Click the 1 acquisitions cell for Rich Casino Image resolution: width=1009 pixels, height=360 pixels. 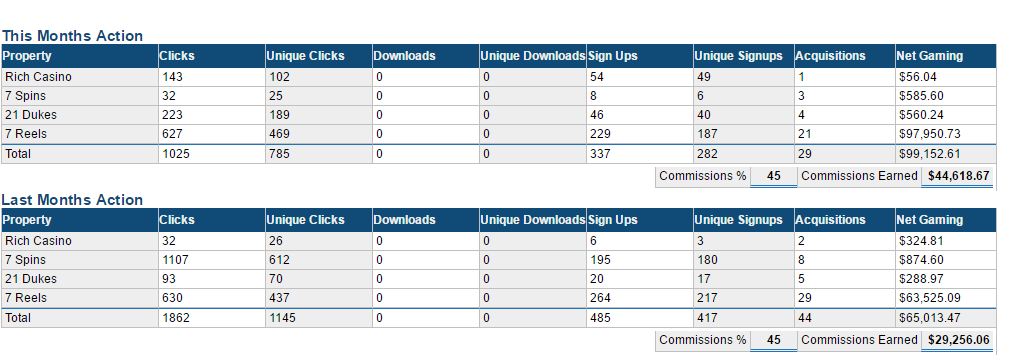[844, 77]
